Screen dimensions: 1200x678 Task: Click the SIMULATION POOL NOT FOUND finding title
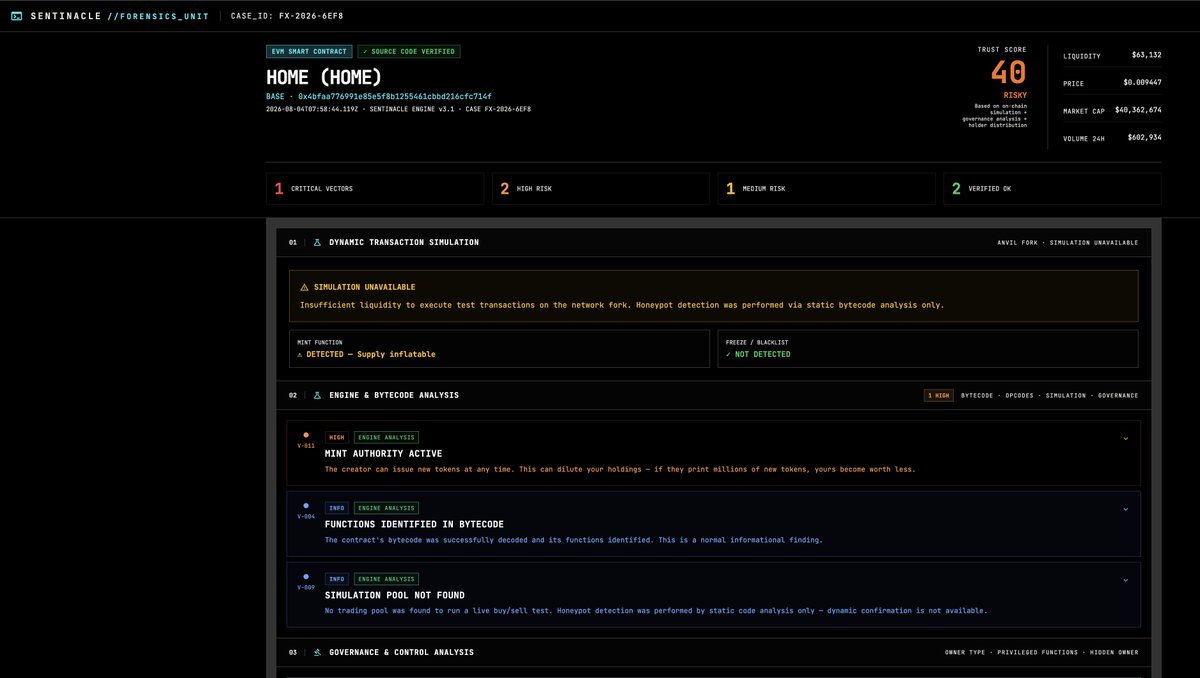(395, 595)
